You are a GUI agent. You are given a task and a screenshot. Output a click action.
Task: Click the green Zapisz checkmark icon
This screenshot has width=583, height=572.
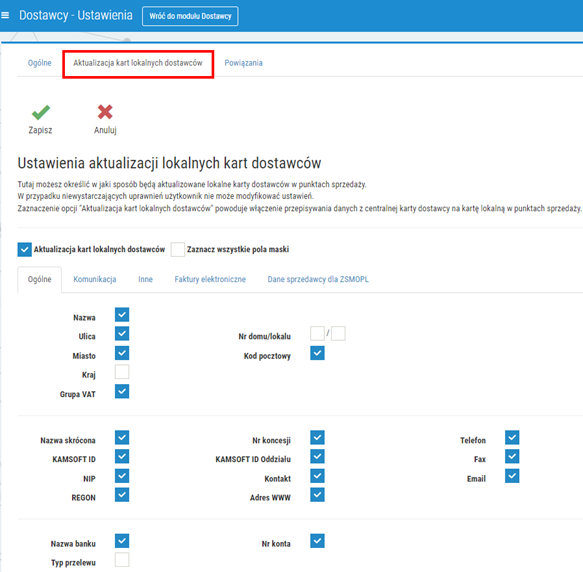click(41, 112)
